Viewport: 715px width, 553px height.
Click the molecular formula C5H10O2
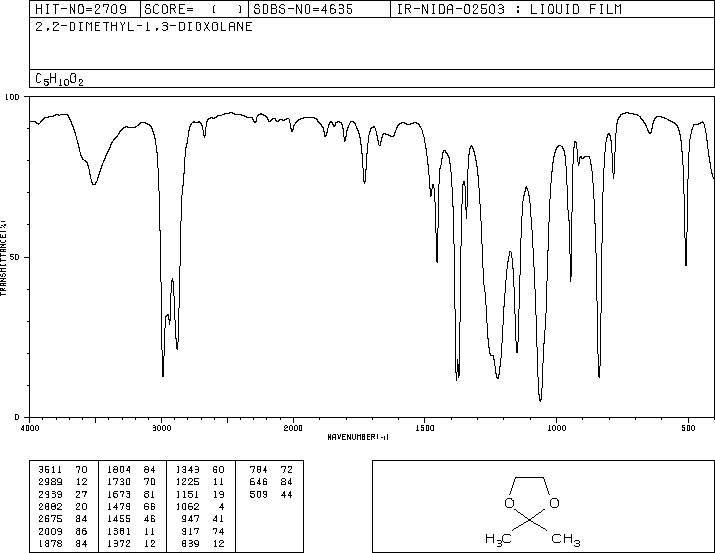[59, 80]
